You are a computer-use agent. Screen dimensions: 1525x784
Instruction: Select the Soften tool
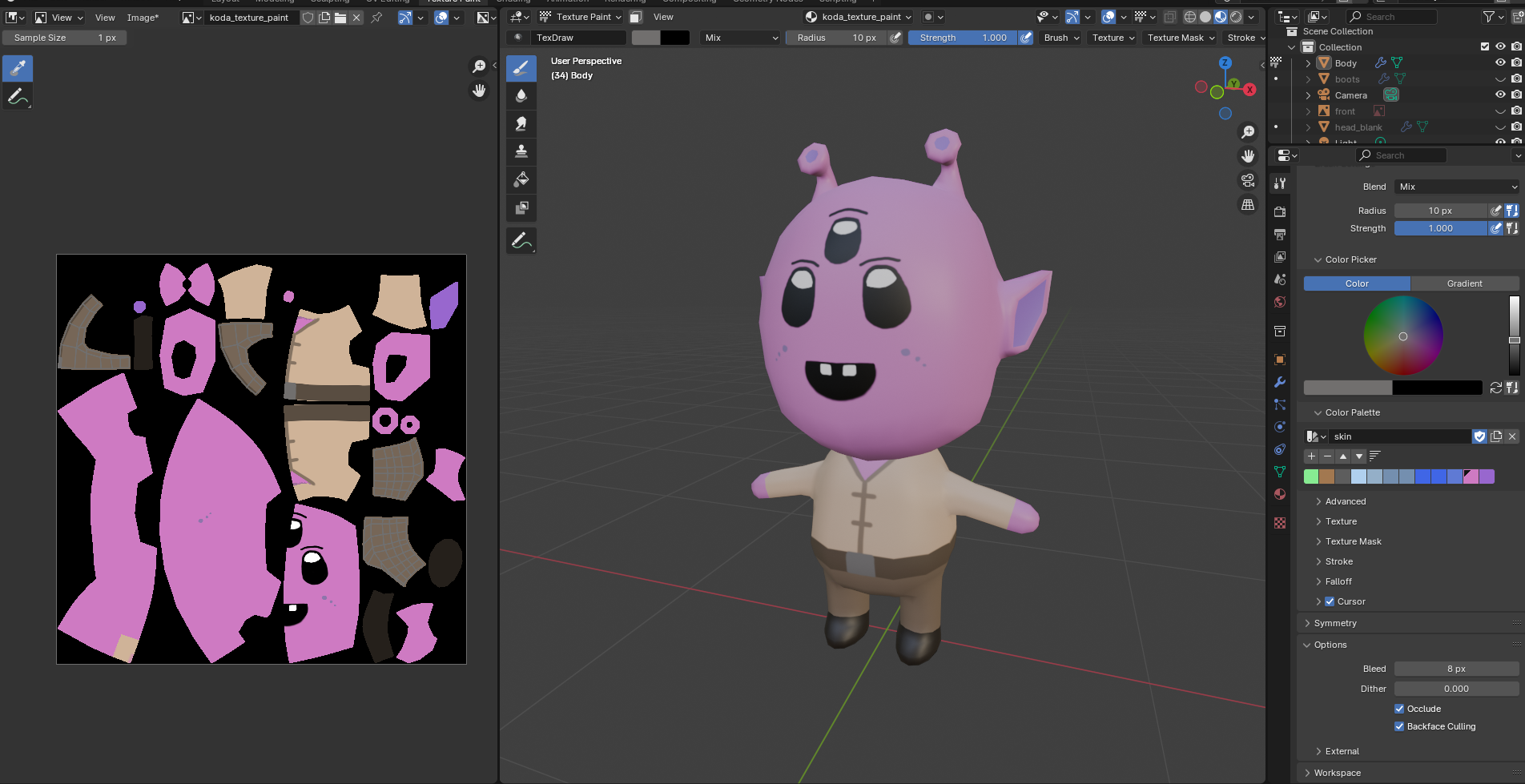point(521,96)
